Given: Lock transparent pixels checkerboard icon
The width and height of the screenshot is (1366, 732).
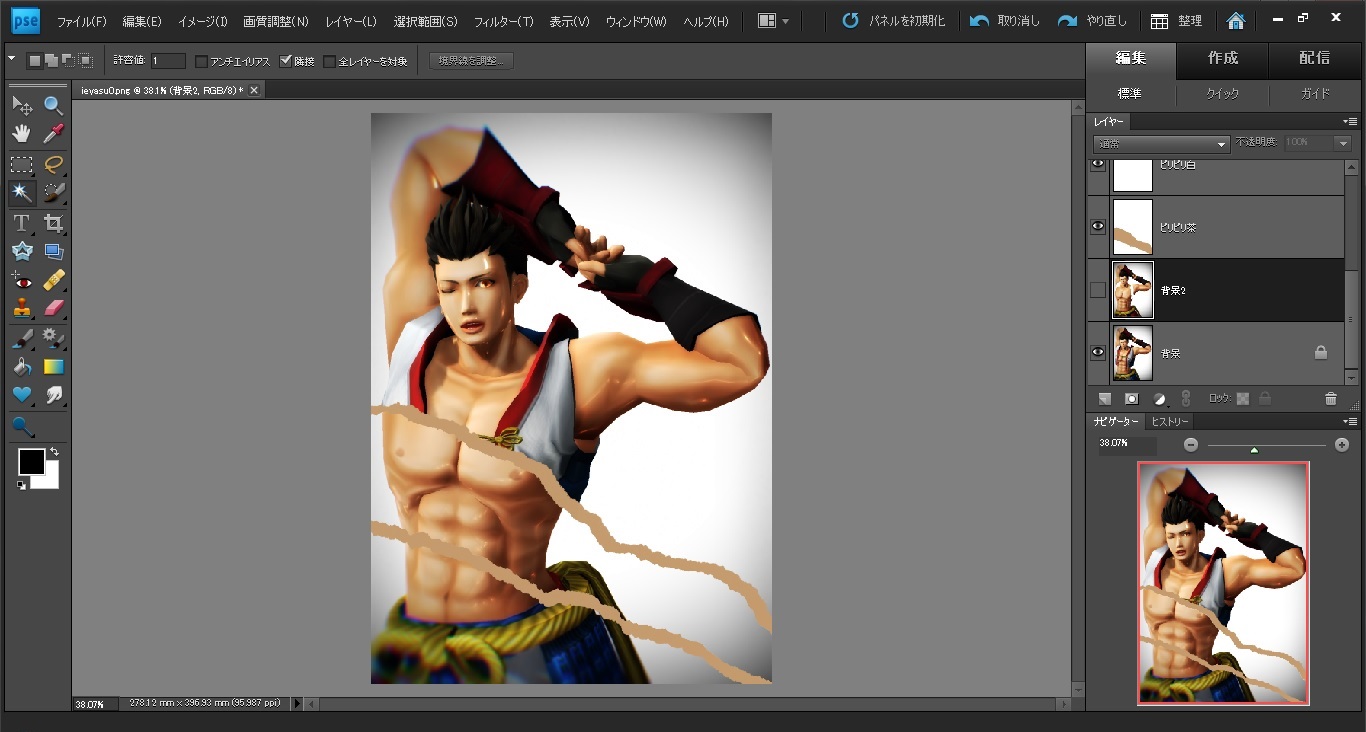Looking at the screenshot, I should pos(1243,398).
